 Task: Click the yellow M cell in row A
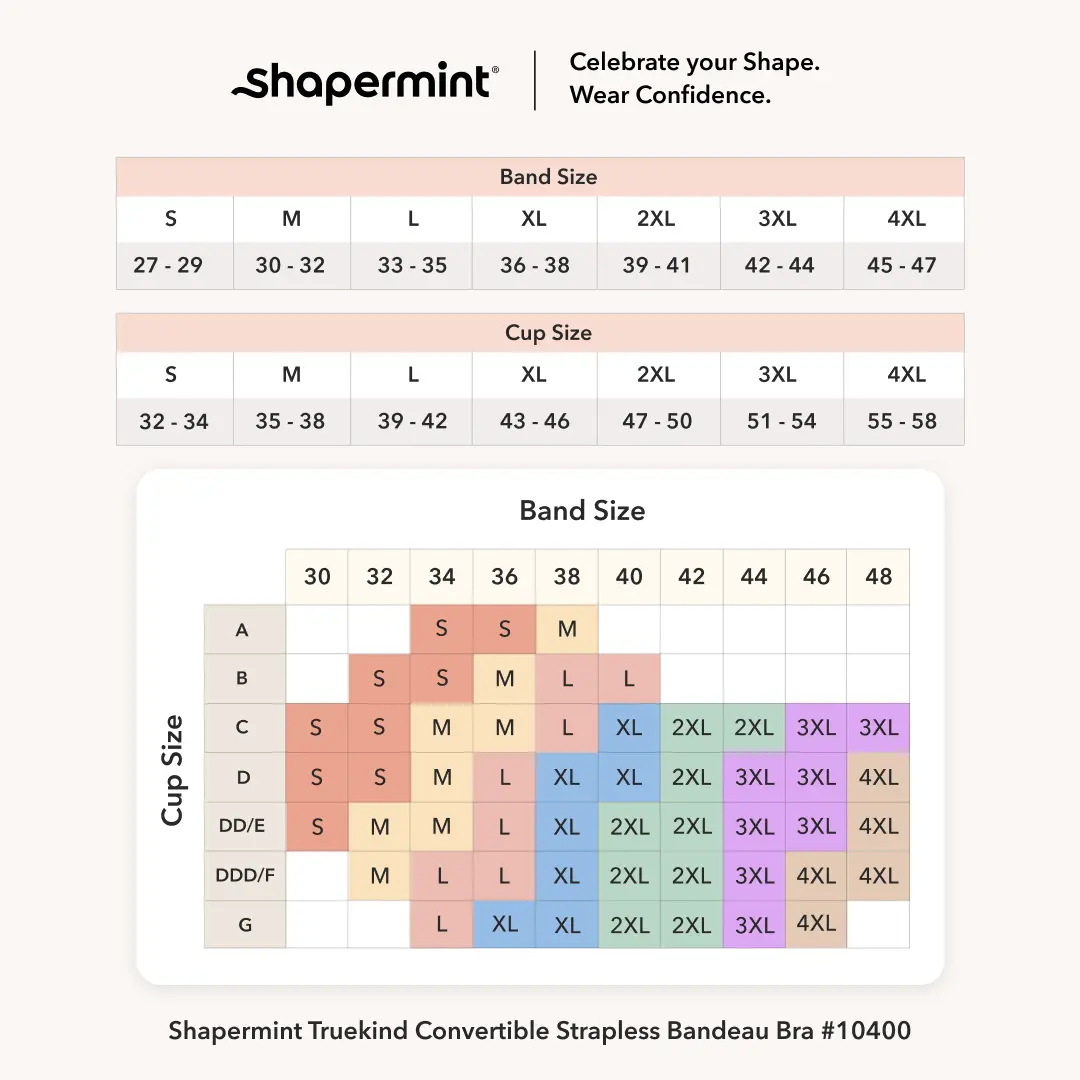tap(567, 630)
